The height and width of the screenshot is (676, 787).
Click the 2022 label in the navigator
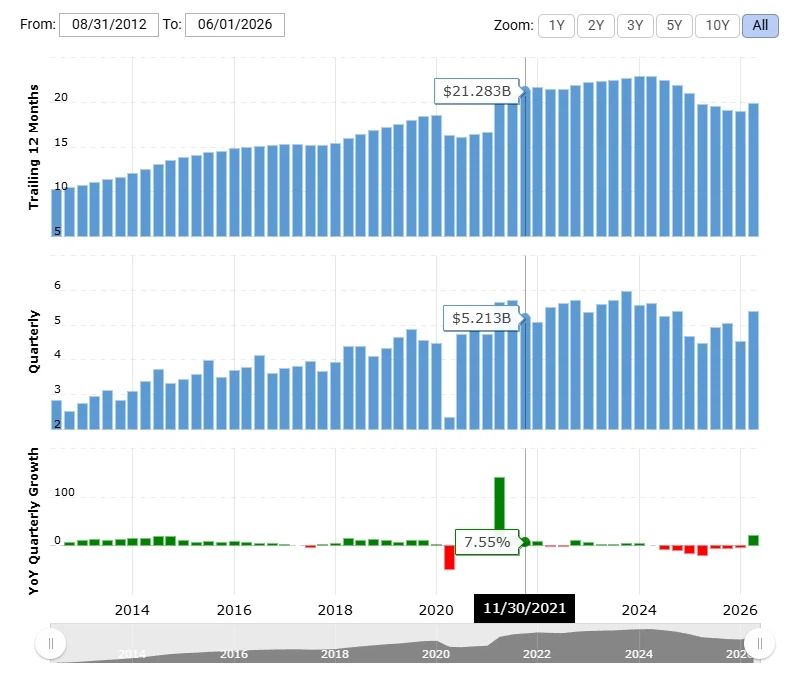[537, 654]
